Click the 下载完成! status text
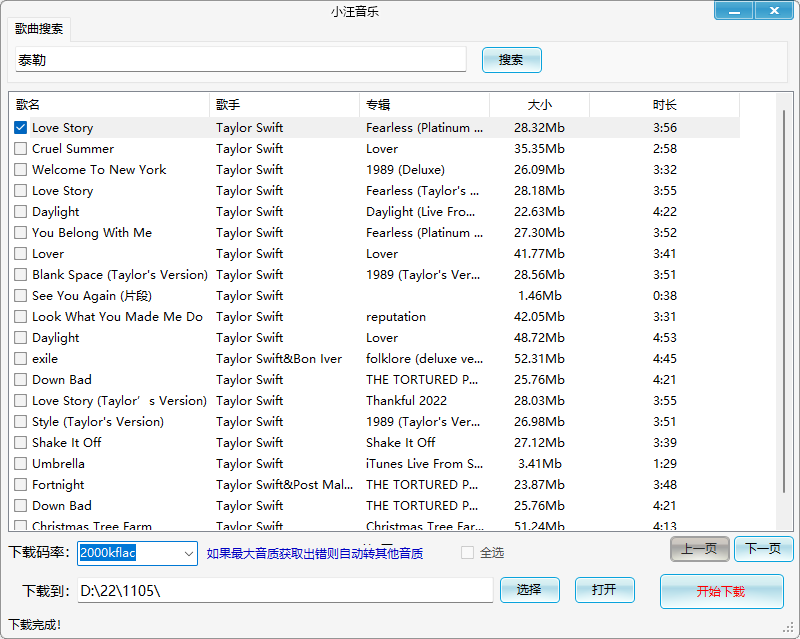The image size is (800, 639). (x=35, y=624)
